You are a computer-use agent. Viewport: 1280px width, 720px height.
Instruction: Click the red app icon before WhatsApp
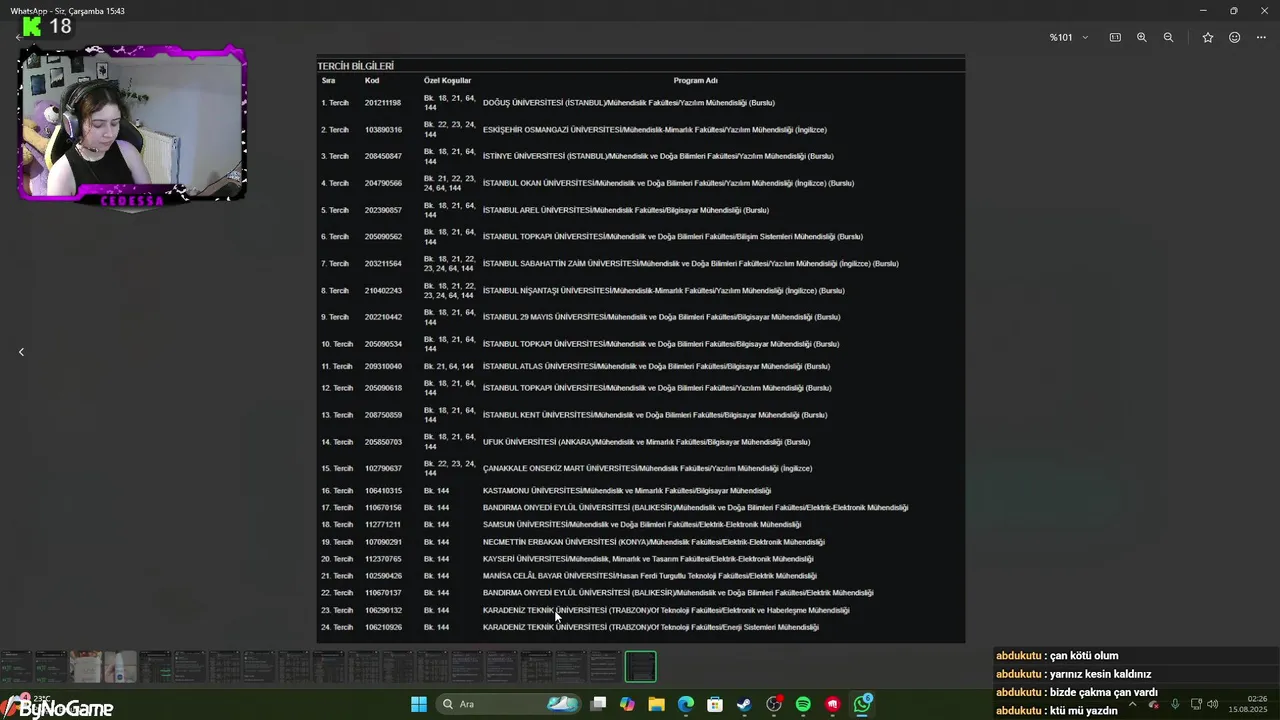(x=832, y=704)
